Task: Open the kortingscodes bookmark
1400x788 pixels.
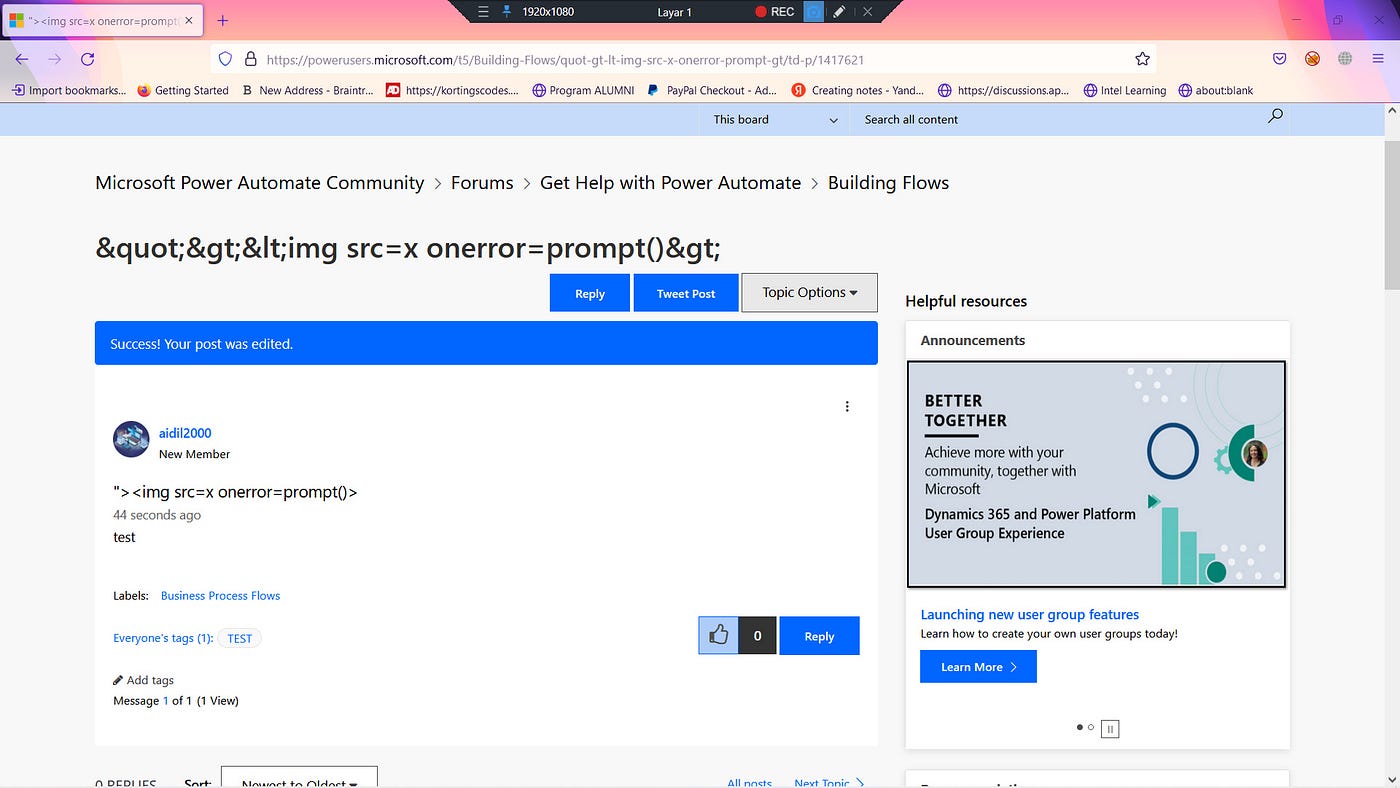Action: (x=453, y=90)
